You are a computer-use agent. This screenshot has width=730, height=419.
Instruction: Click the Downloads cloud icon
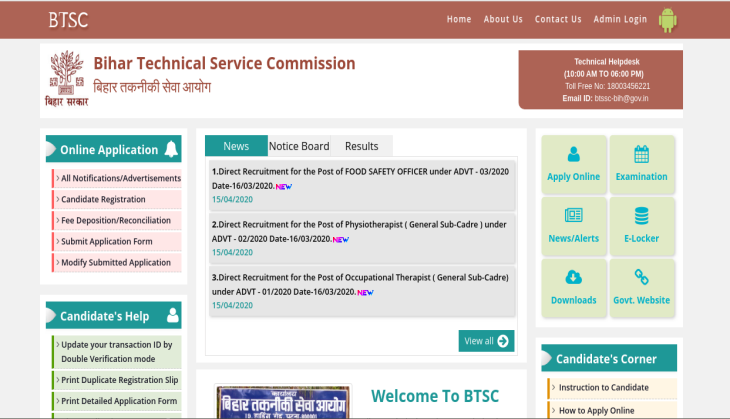(574, 277)
